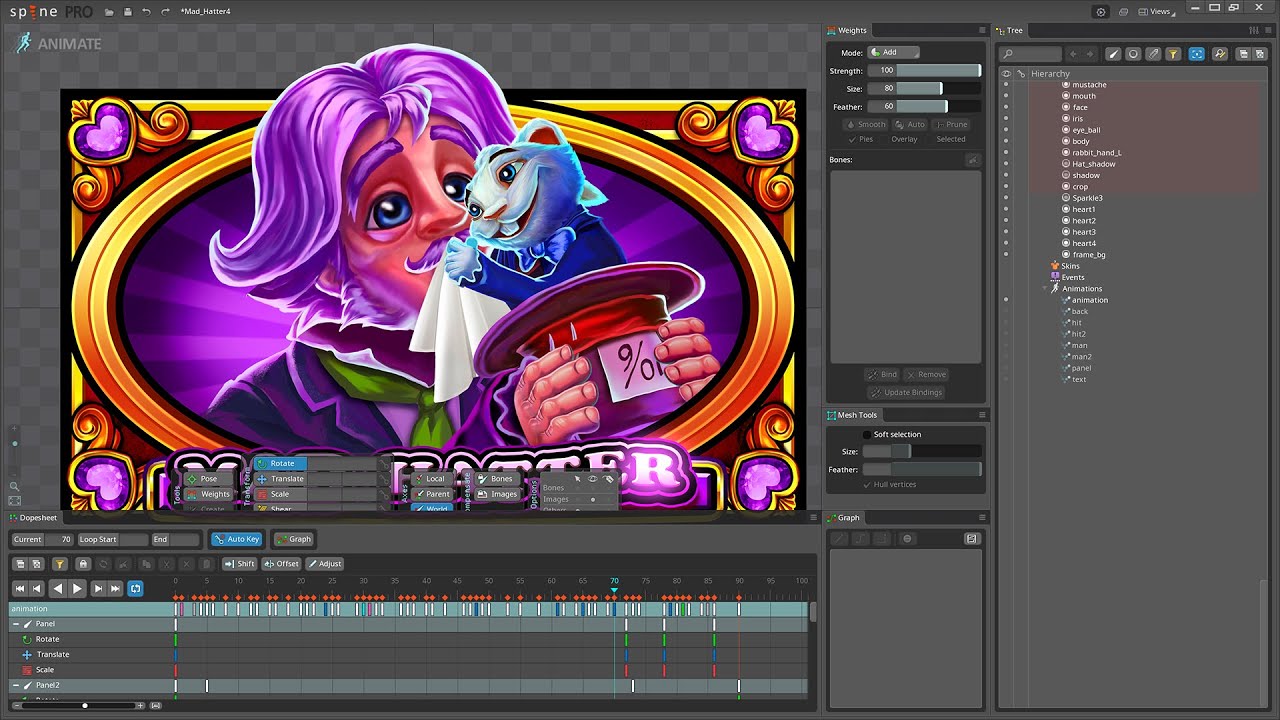Toggle Bones compensation
This screenshot has width=1280, height=720.
coord(496,479)
